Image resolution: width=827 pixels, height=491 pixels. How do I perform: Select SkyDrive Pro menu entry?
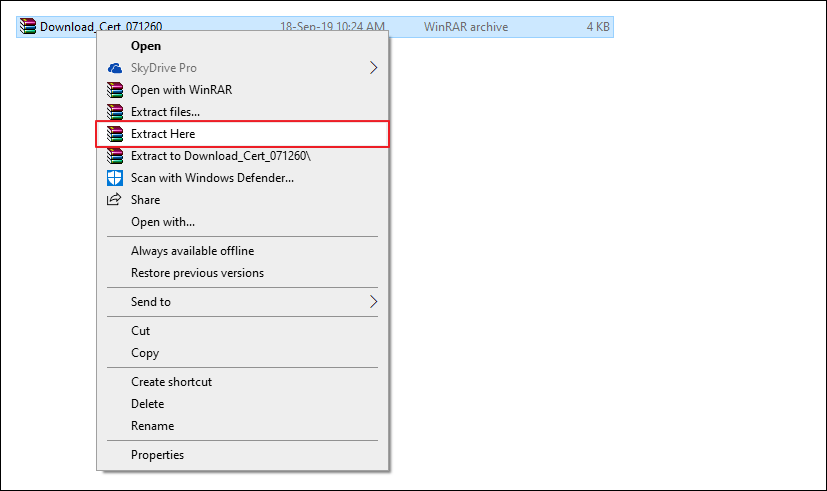pyautogui.click(x=243, y=68)
